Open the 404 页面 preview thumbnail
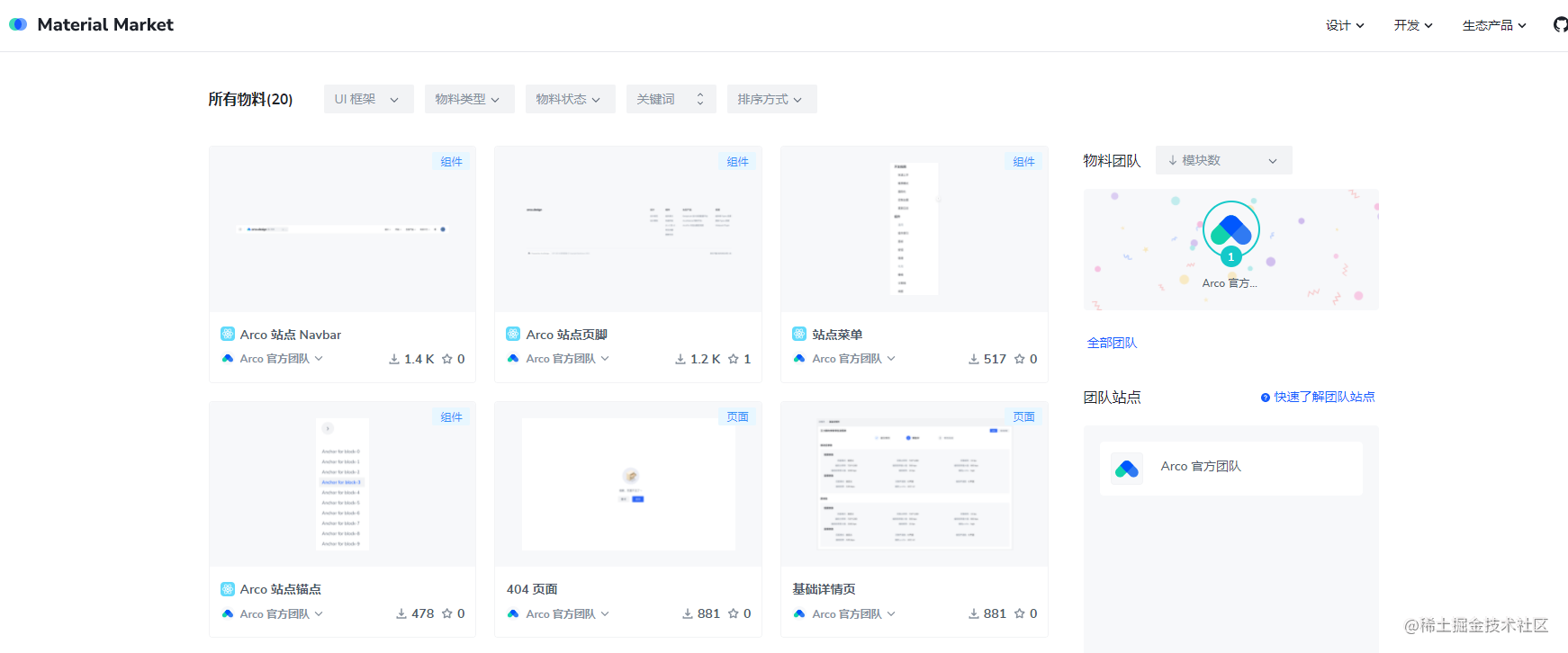This screenshot has height=653, width=1568. pyautogui.click(x=628, y=484)
